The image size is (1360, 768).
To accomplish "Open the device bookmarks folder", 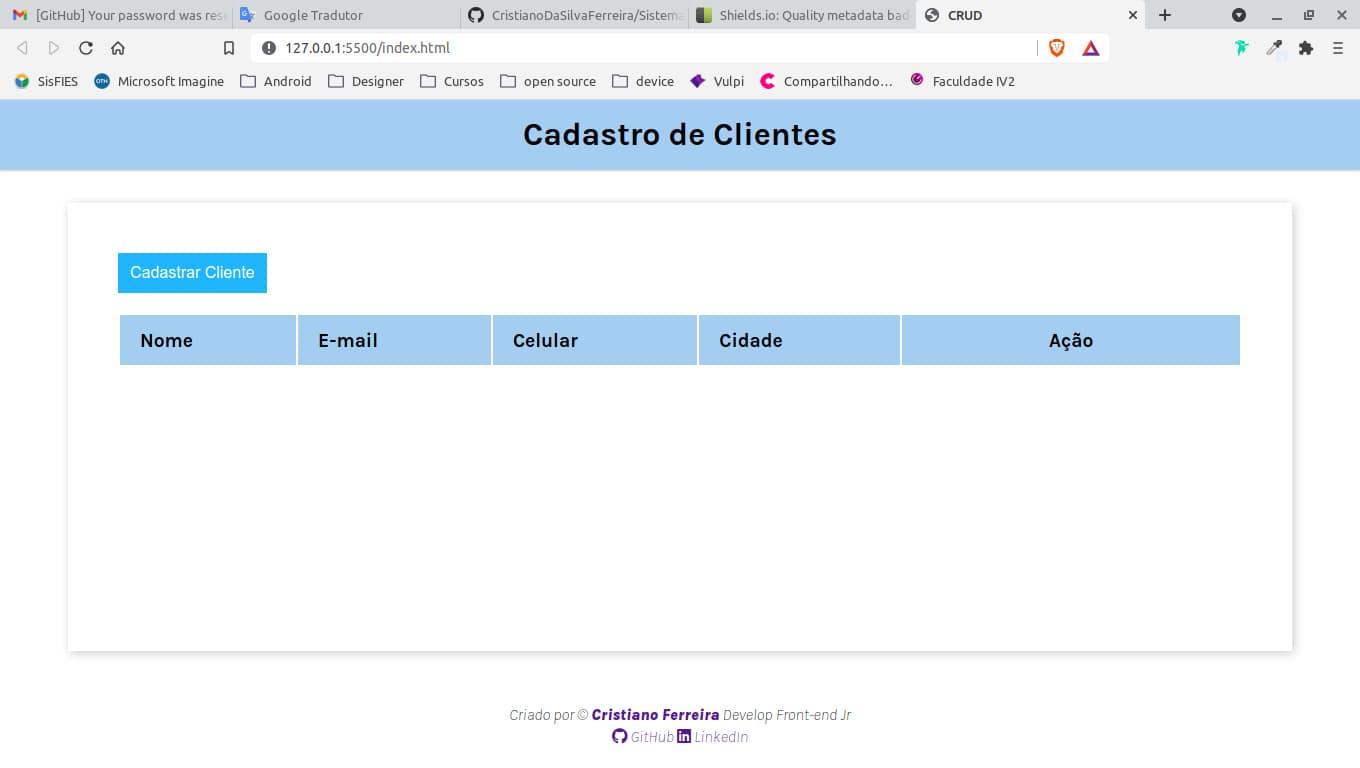I will [x=643, y=81].
